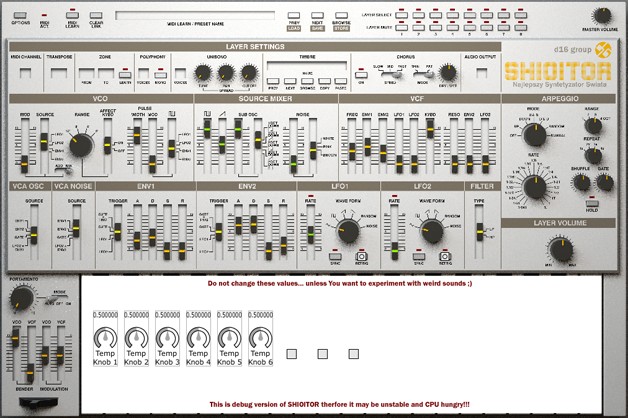Click the Chorus MODE switch
This screenshot has width=628, height=418.
(423, 74)
